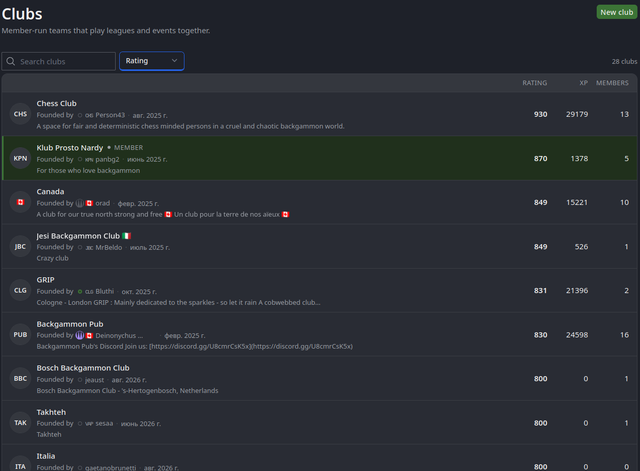The width and height of the screenshot is (640, 471).
Task: Open the Chess Club link
Action: (56, 103)
